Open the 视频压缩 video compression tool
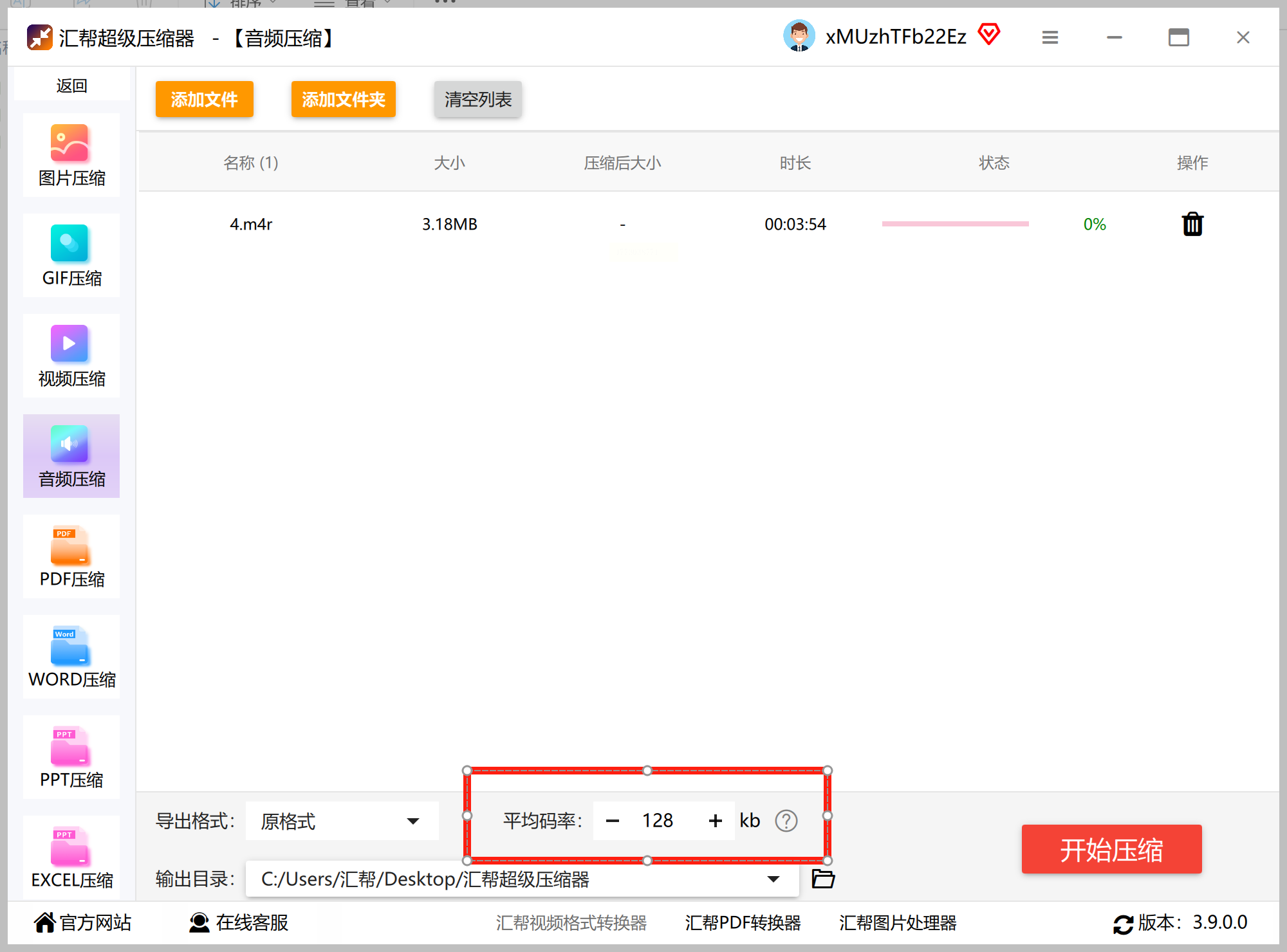This screenshot has height=952, width=1287. (x=71, y=356)
